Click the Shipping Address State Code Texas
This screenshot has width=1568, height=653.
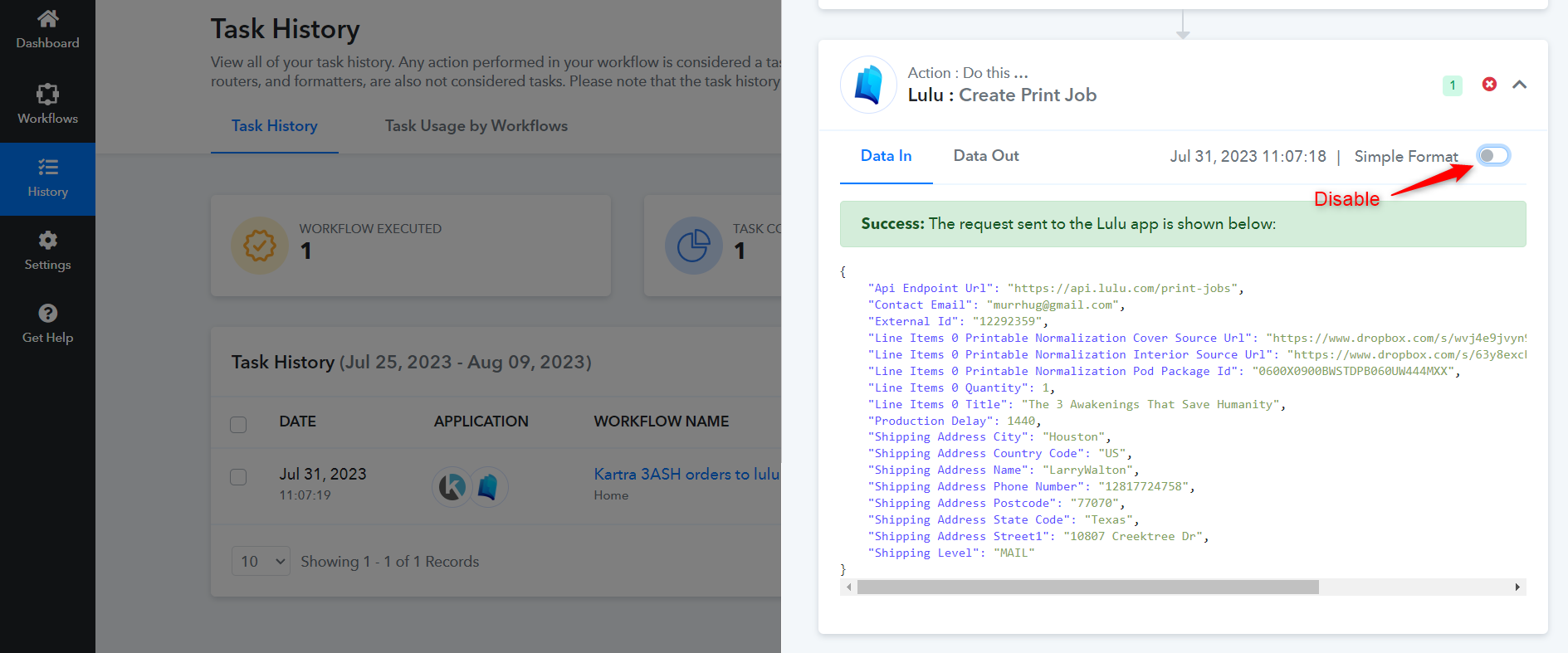1108,520
